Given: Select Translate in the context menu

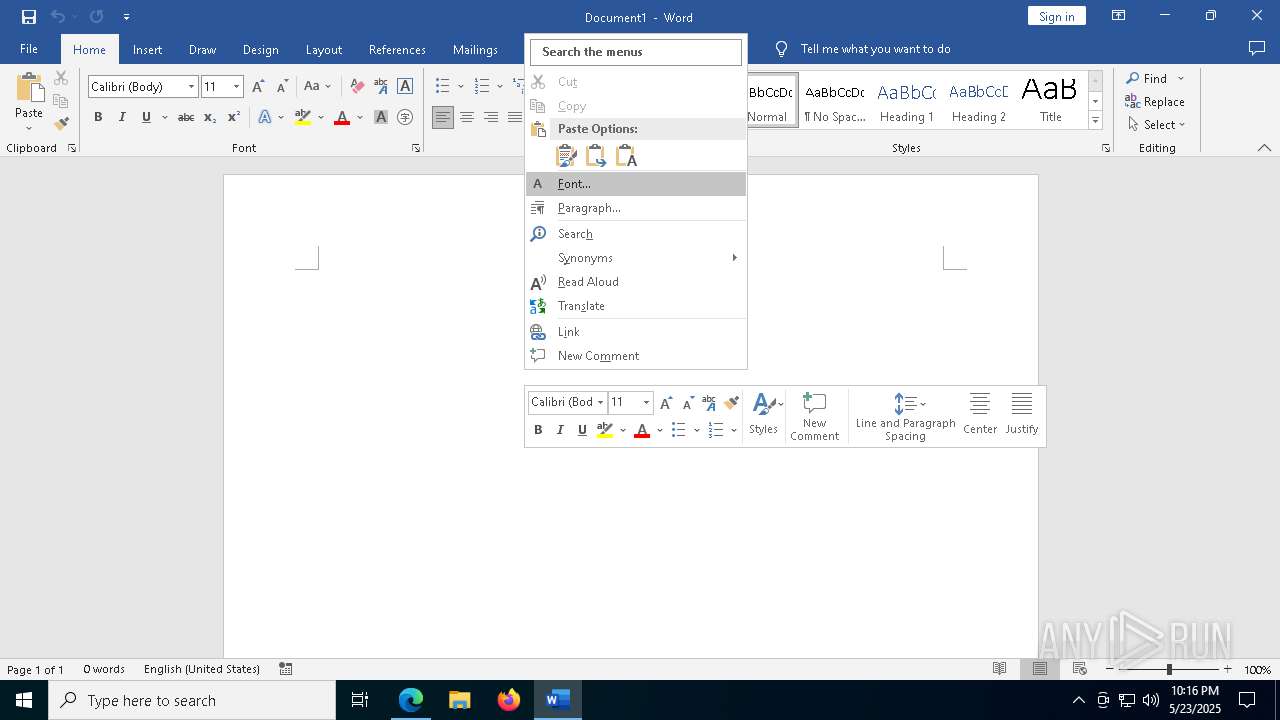Looking at the screenshot, I should coord(636,306).
